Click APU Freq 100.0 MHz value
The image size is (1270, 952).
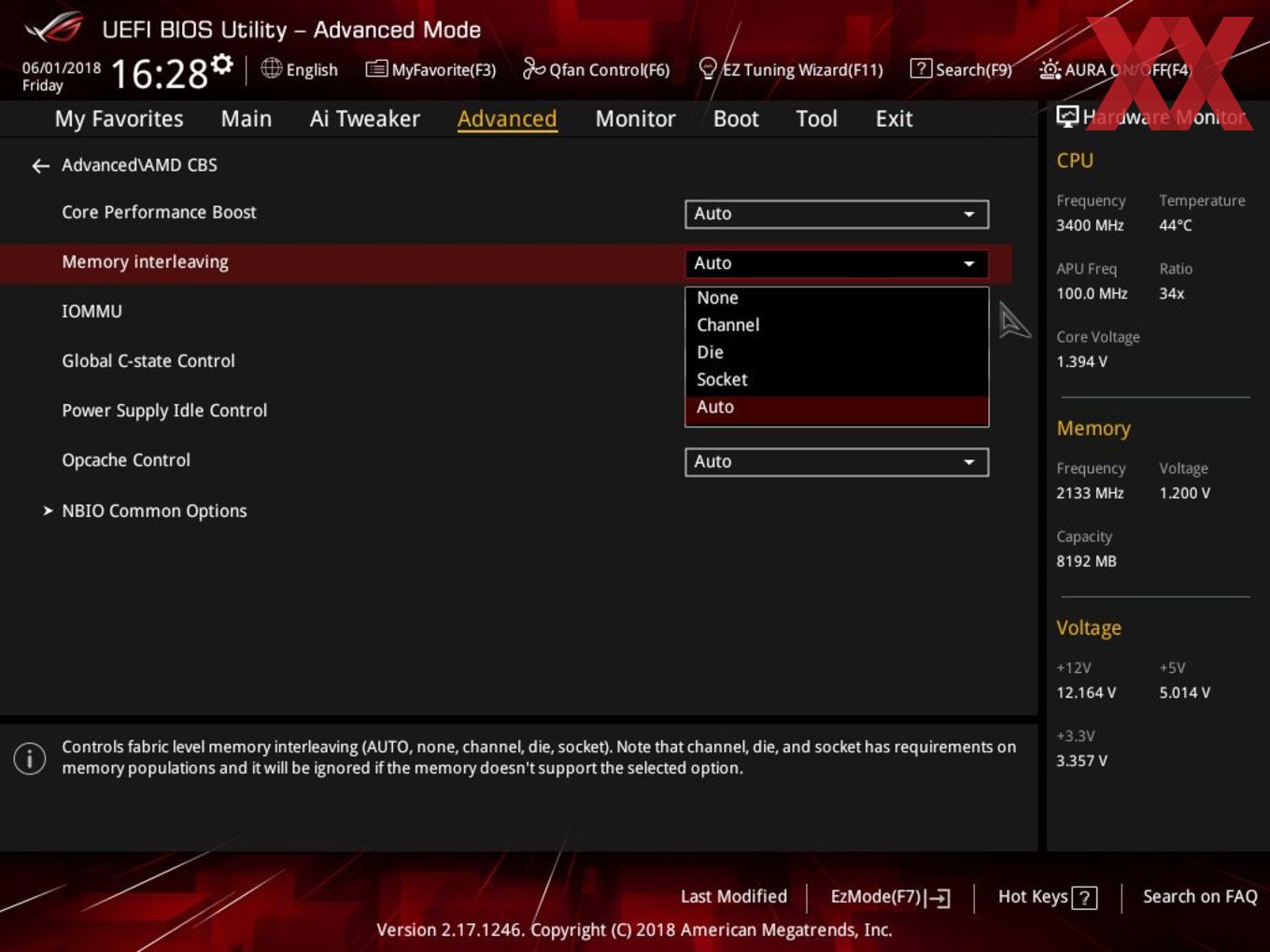click(1092, 293)
